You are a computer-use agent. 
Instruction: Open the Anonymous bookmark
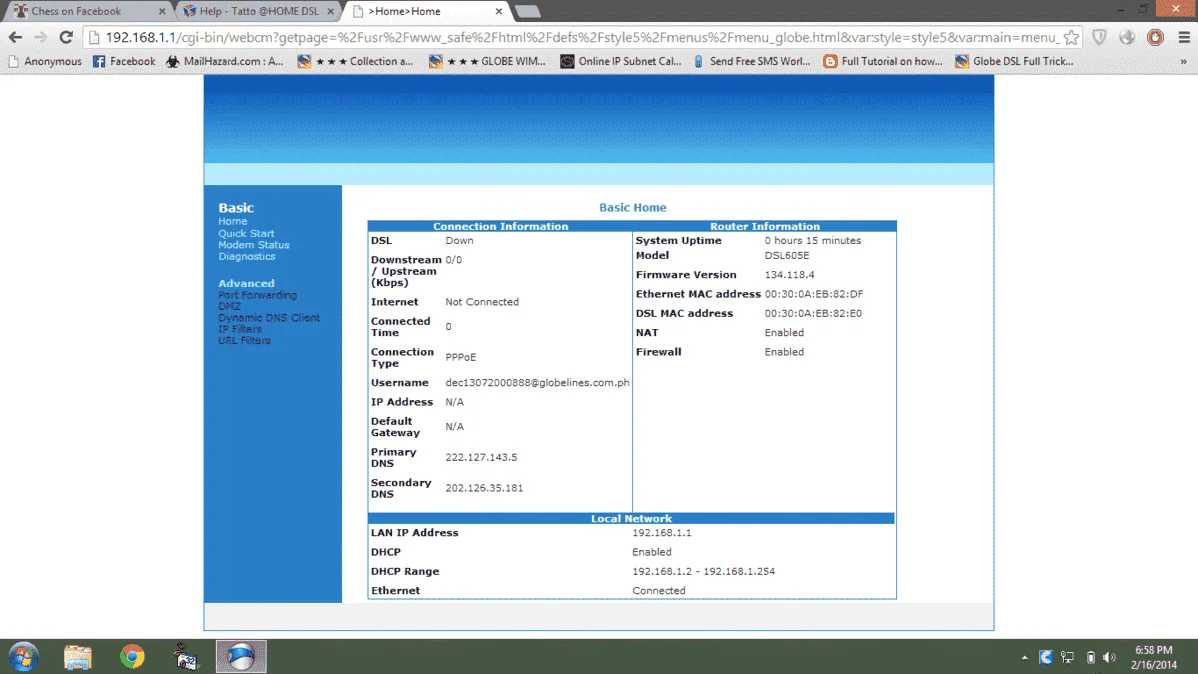[x=45, y=61]
